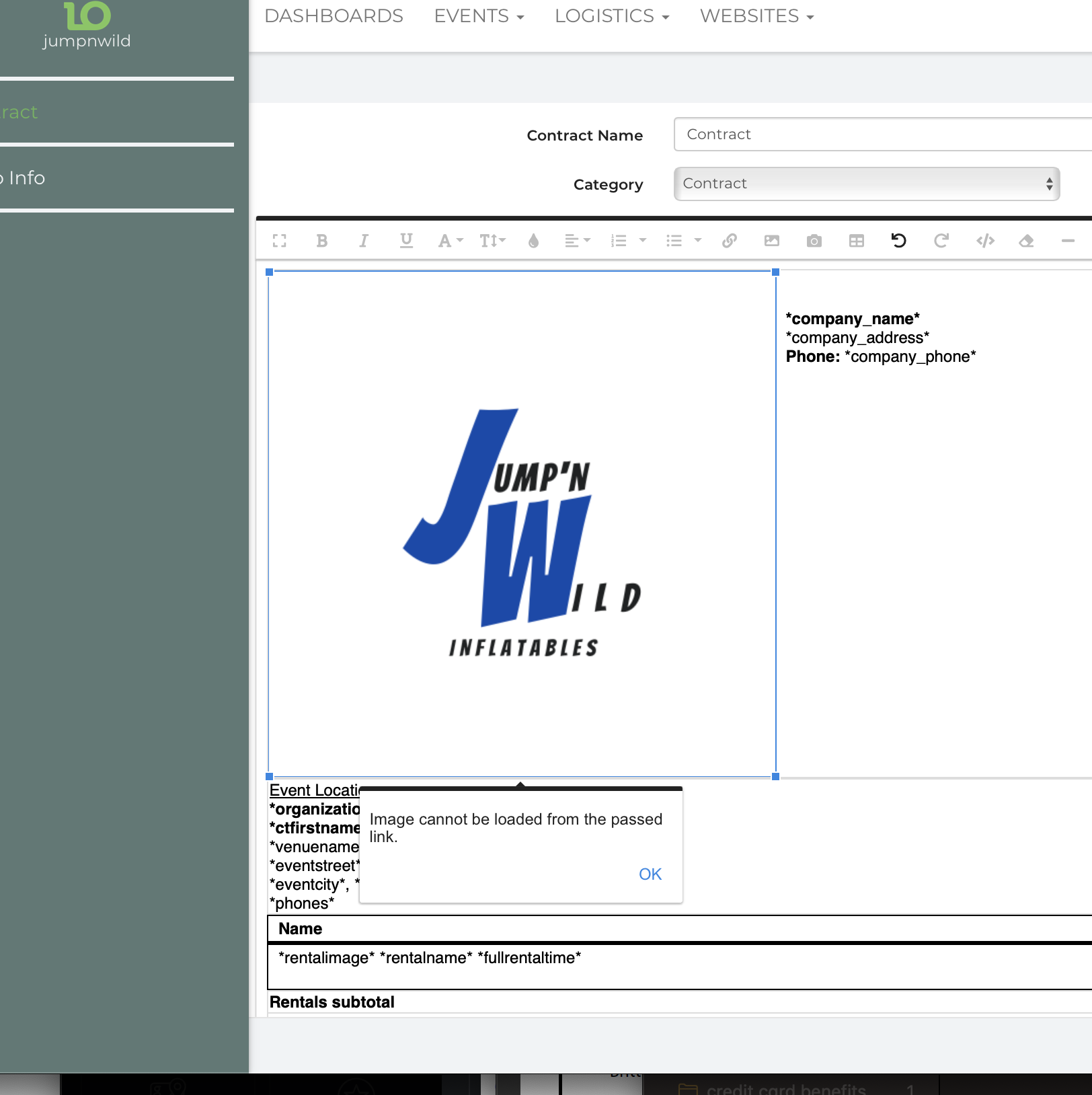Open the EVENTS menu
The width and height of the screenshot is (1092, 1095).
pyautogui.click(x=479, y=16)
